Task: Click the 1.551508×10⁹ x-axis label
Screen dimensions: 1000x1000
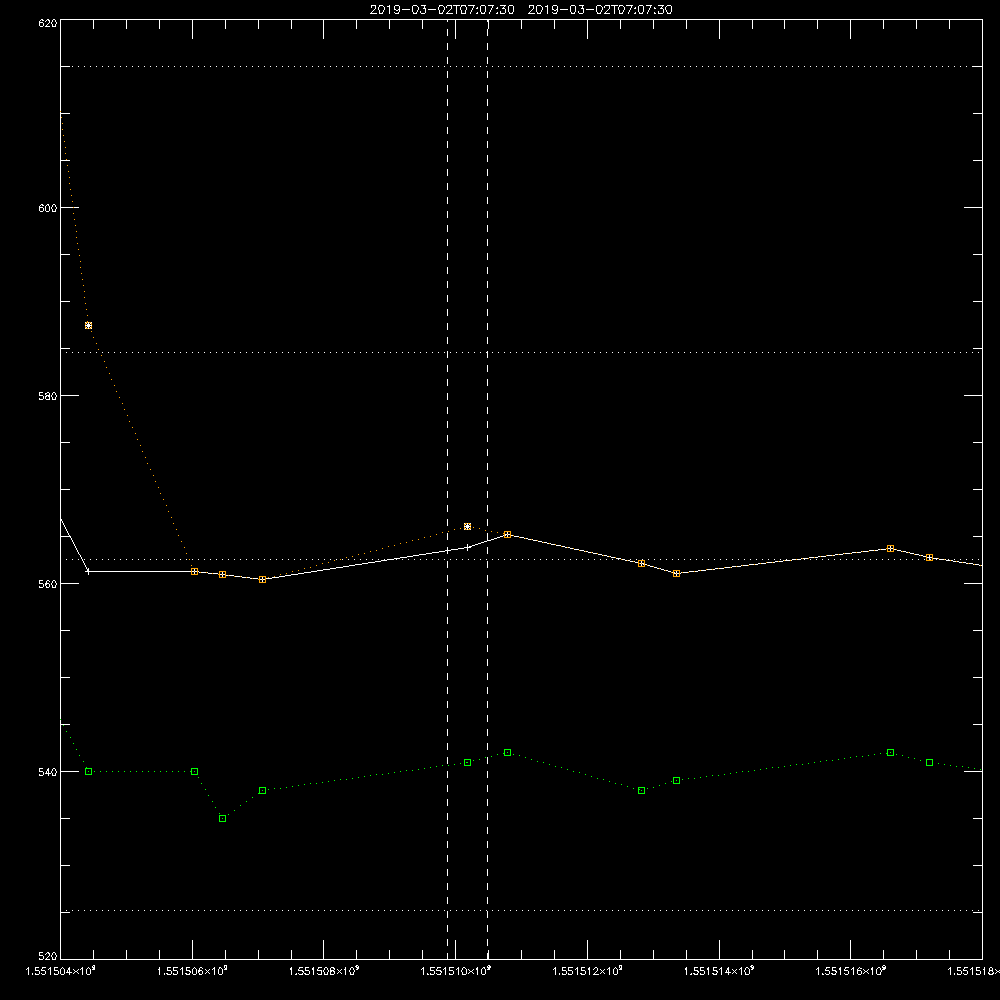Action: (324, 971)
